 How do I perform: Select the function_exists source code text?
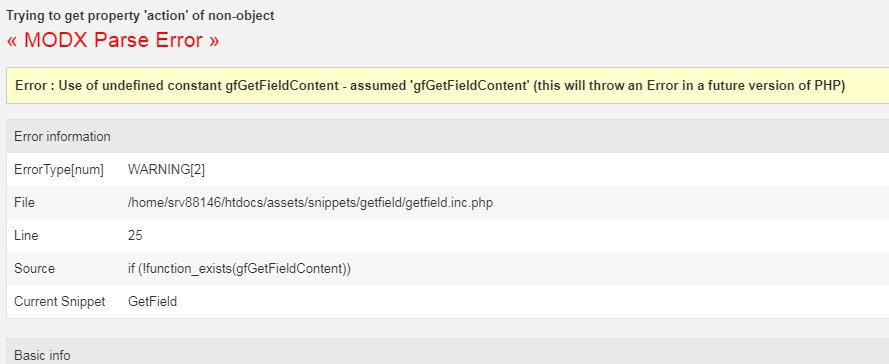point(239,268)
